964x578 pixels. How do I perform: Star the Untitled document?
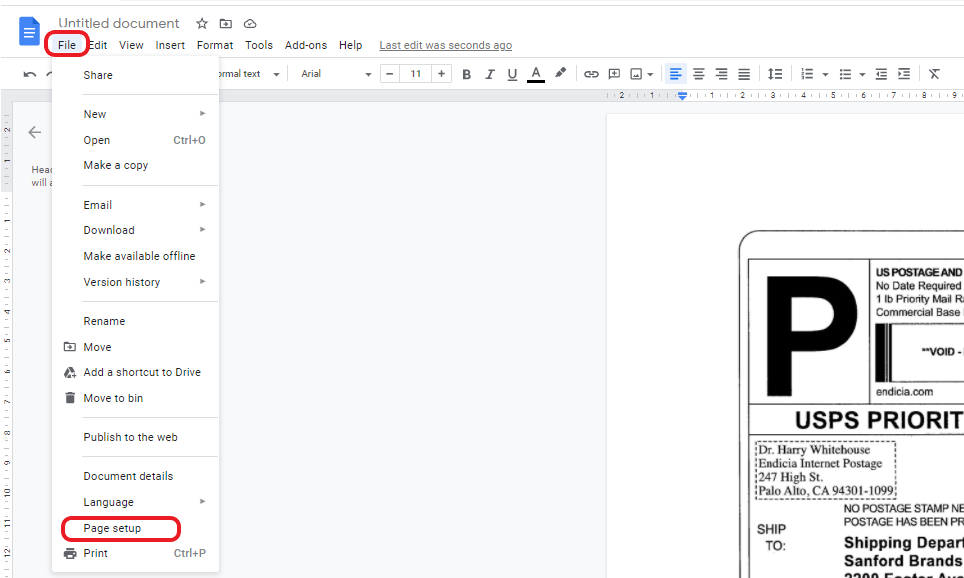[x=200, y=23]
